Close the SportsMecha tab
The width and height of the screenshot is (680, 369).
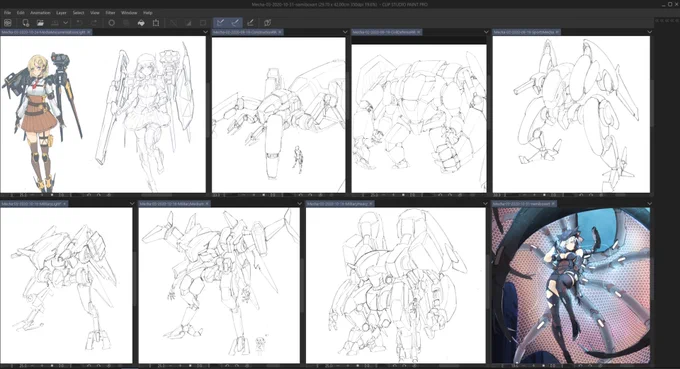[557, 32]
